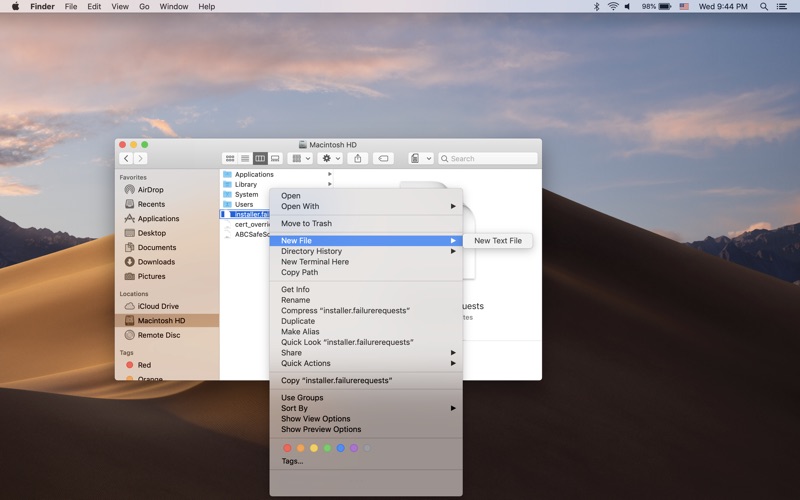The height and width of the screenshot is (500, 800).
Task: Apply the orange tag color dot
Action: click(301, 448)
